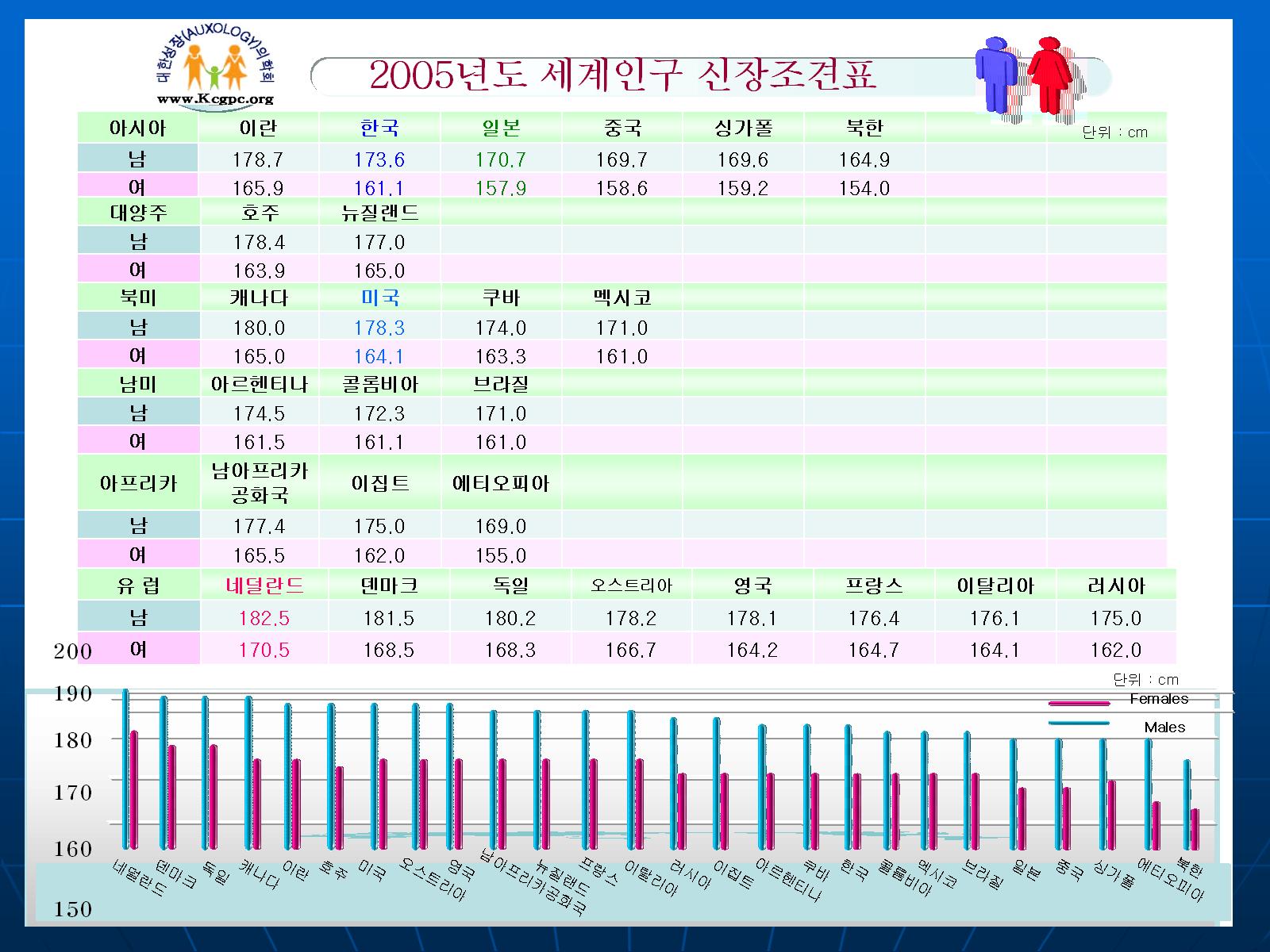Click the Males legend label
Screen dimensions: 1270x952
pyautogui.click(x=1166, y=727)
